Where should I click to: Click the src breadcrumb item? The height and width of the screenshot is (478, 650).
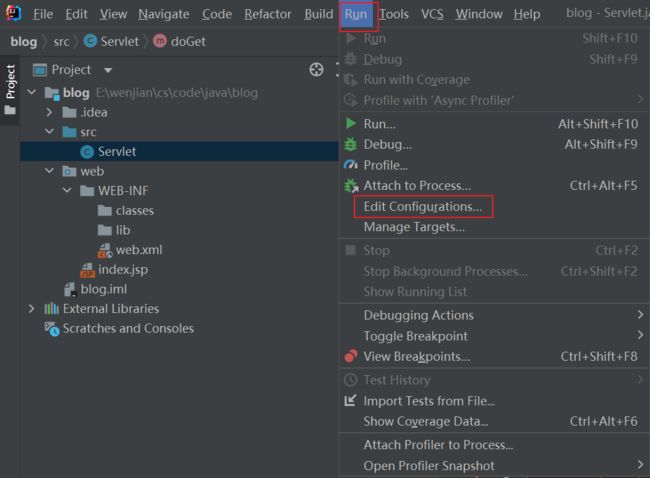61,41
